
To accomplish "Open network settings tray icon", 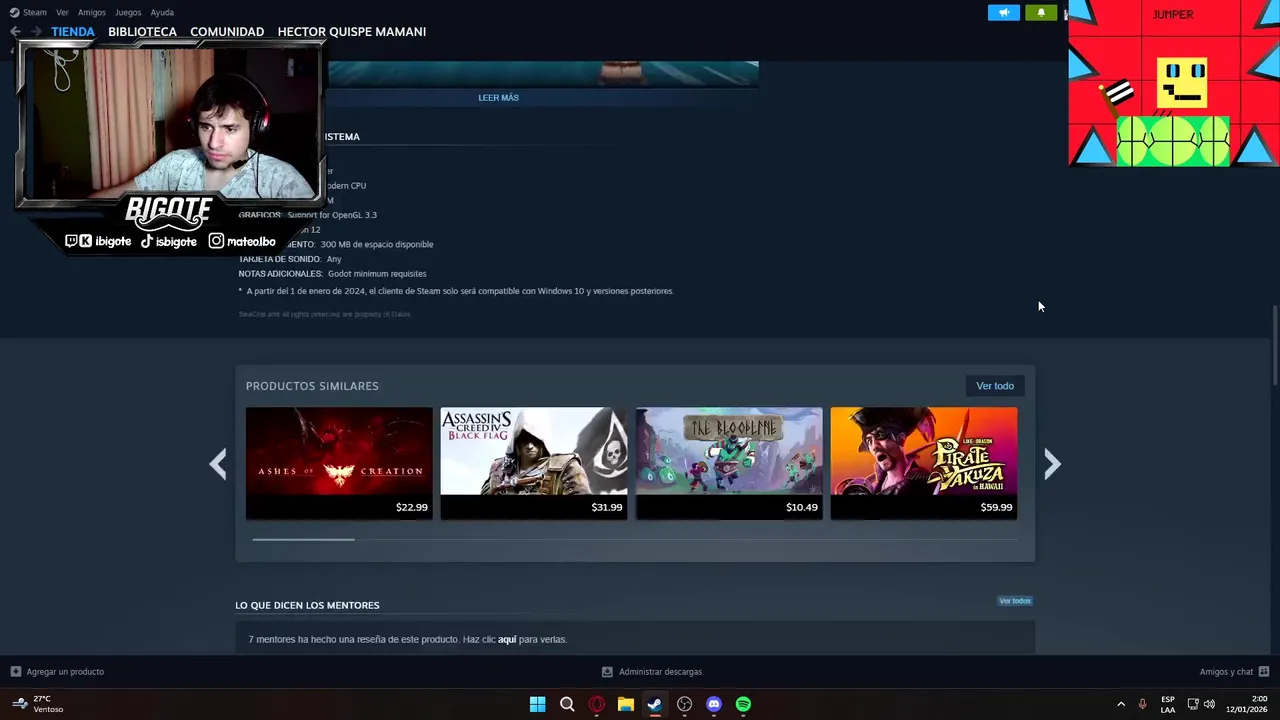I will click(x=1193, y=704).
